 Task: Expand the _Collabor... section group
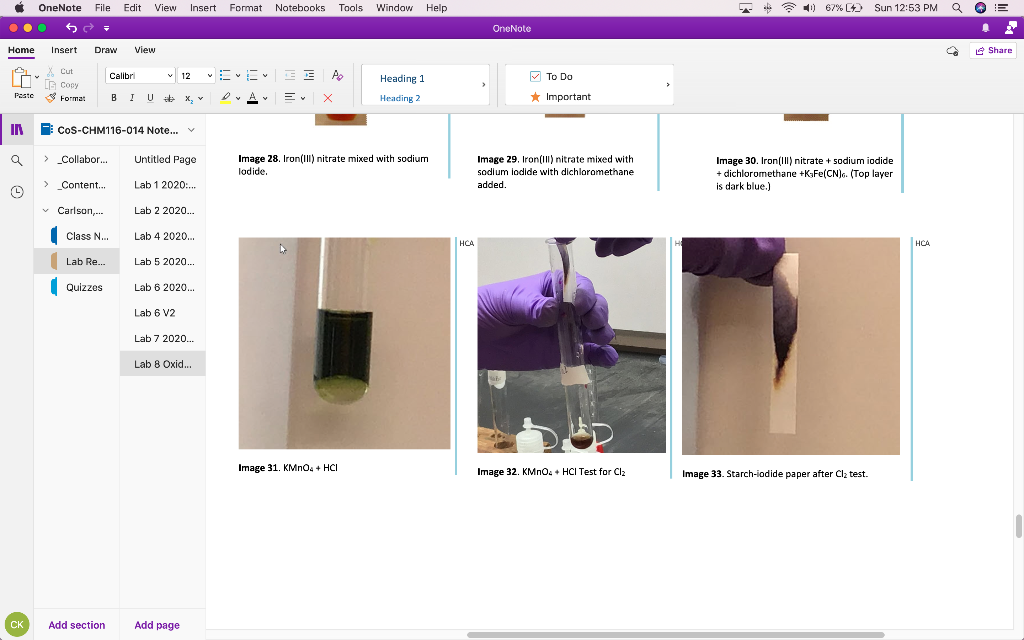tap(46, 159)
